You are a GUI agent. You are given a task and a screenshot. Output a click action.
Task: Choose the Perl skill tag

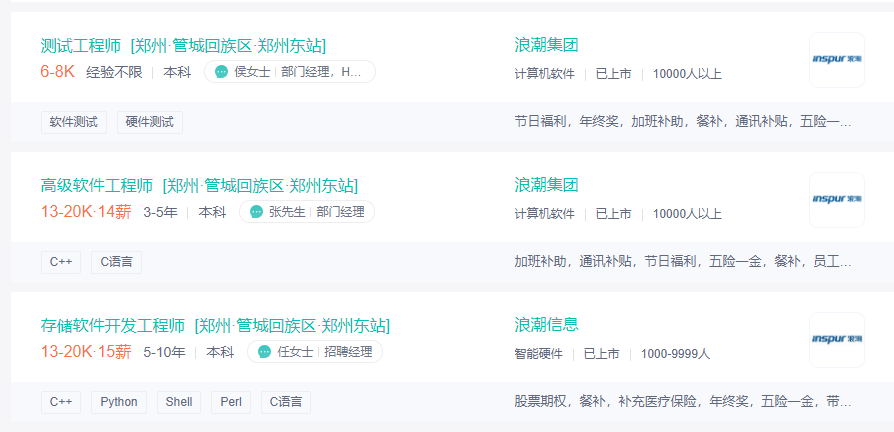231,402
